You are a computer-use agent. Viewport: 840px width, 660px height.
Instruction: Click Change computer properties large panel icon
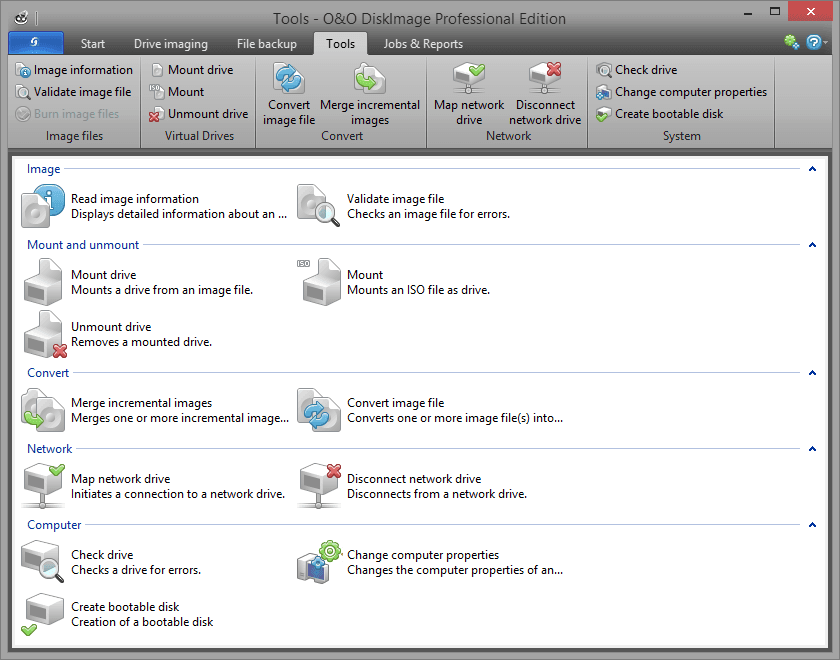[x=320, y=562]
